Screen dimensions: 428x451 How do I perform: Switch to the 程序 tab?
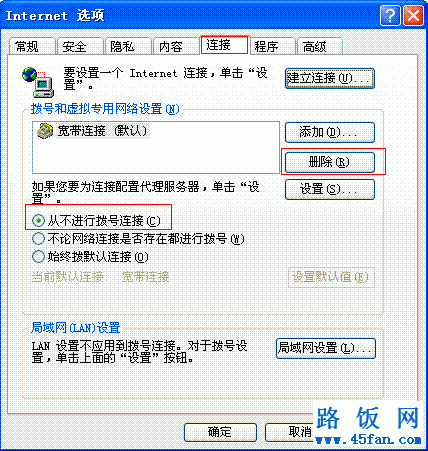(272, 46)
